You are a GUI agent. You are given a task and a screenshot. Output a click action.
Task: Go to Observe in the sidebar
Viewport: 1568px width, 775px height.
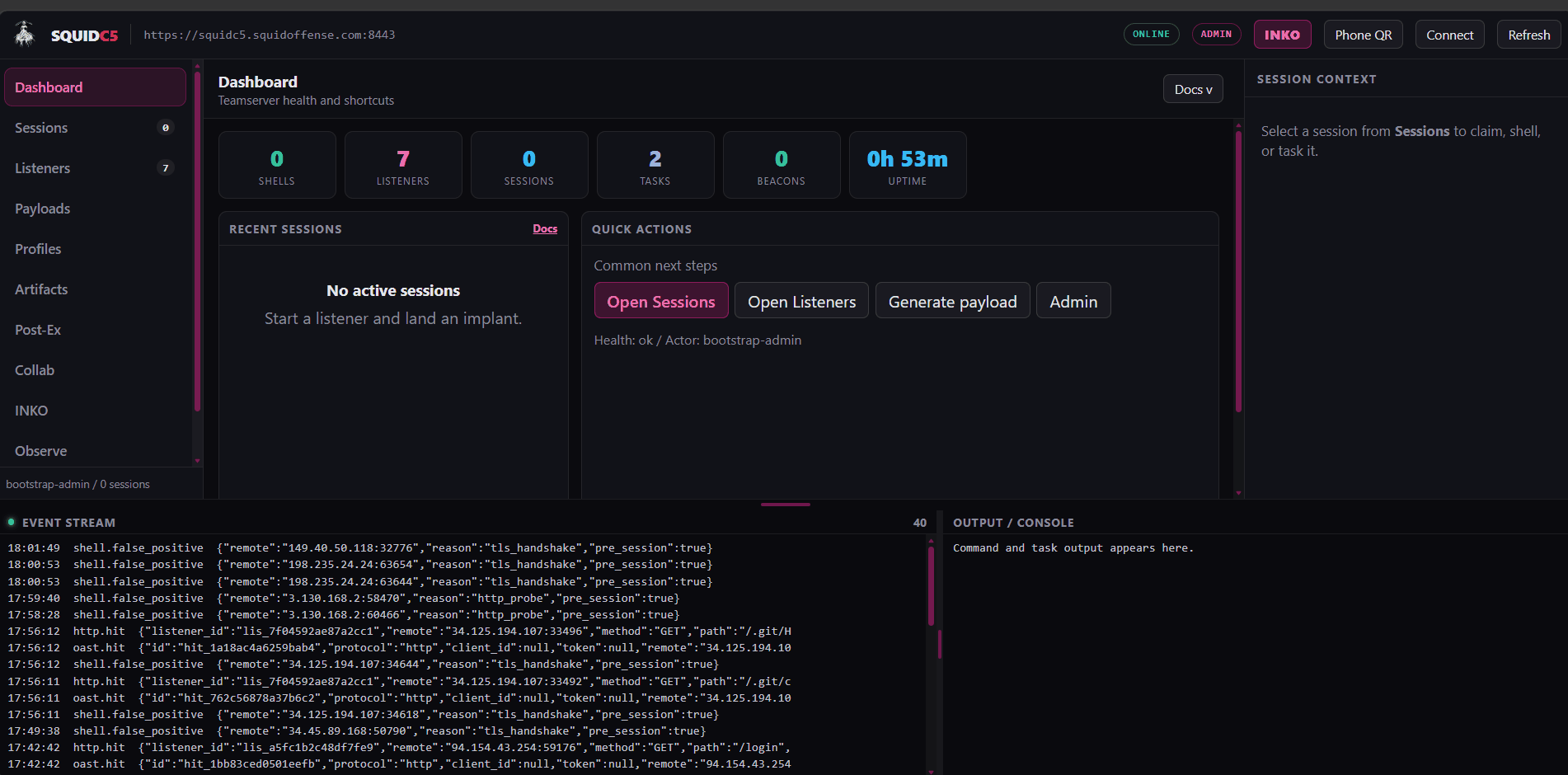(95, 451)
